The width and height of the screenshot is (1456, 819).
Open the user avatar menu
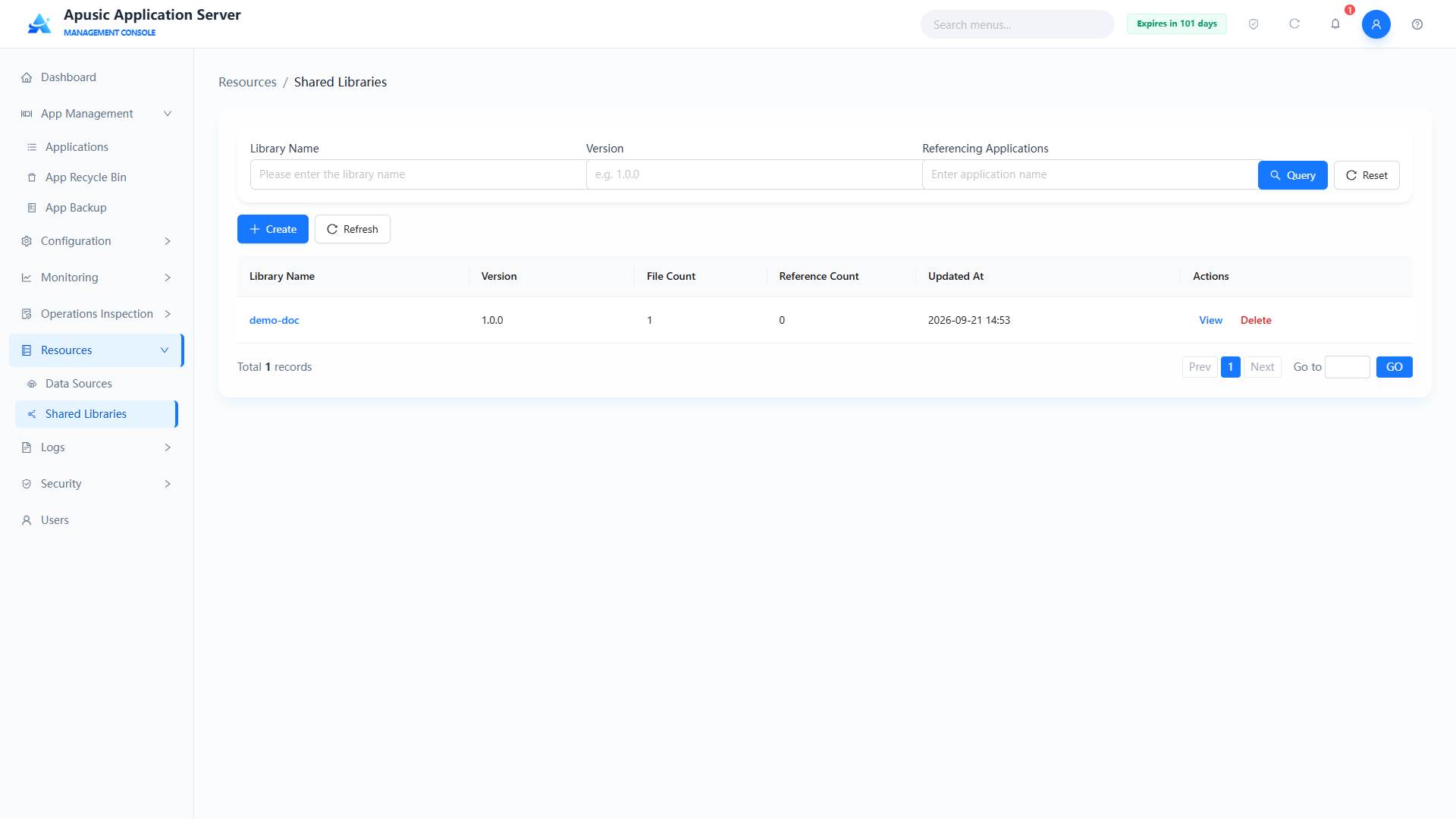[x=1376, y=24]
